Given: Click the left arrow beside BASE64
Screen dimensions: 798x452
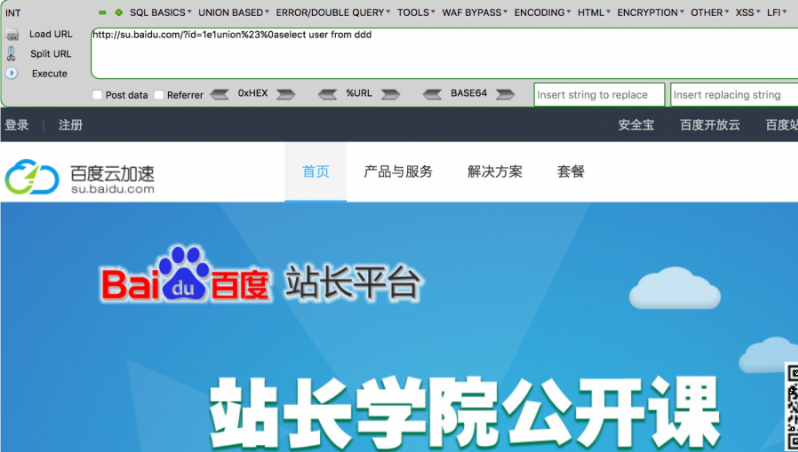Looking at the screenshot, I should 432,94.
